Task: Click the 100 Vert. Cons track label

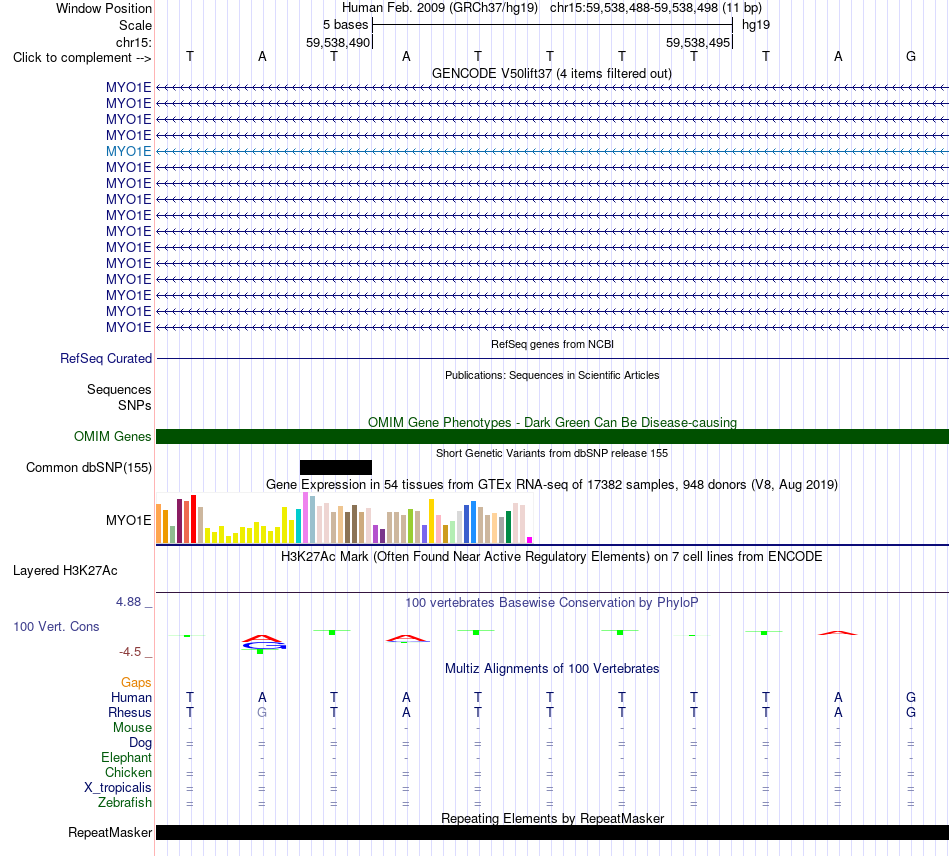Action: [x=56, y=626]
